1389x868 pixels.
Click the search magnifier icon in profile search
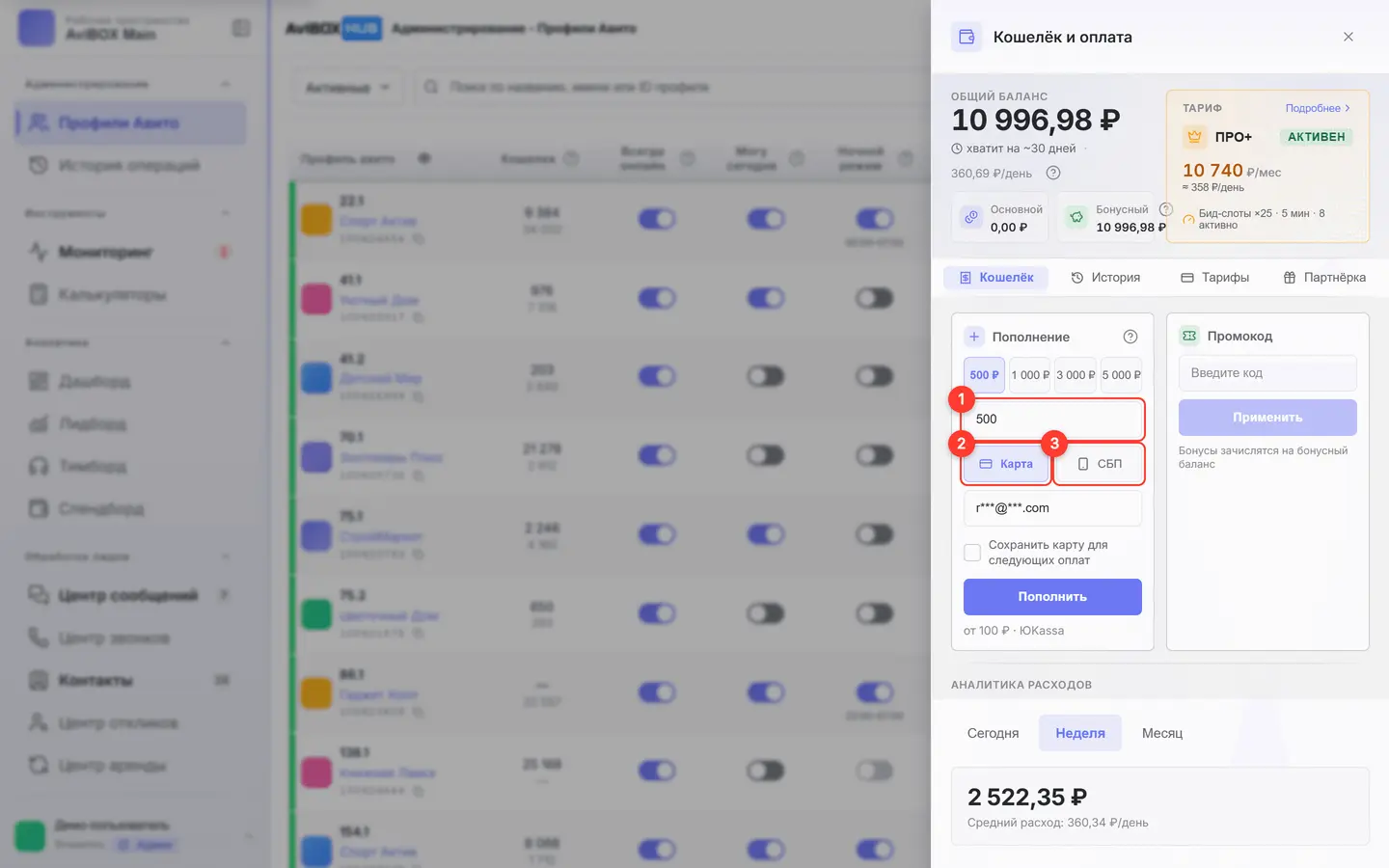pos(431,87)
